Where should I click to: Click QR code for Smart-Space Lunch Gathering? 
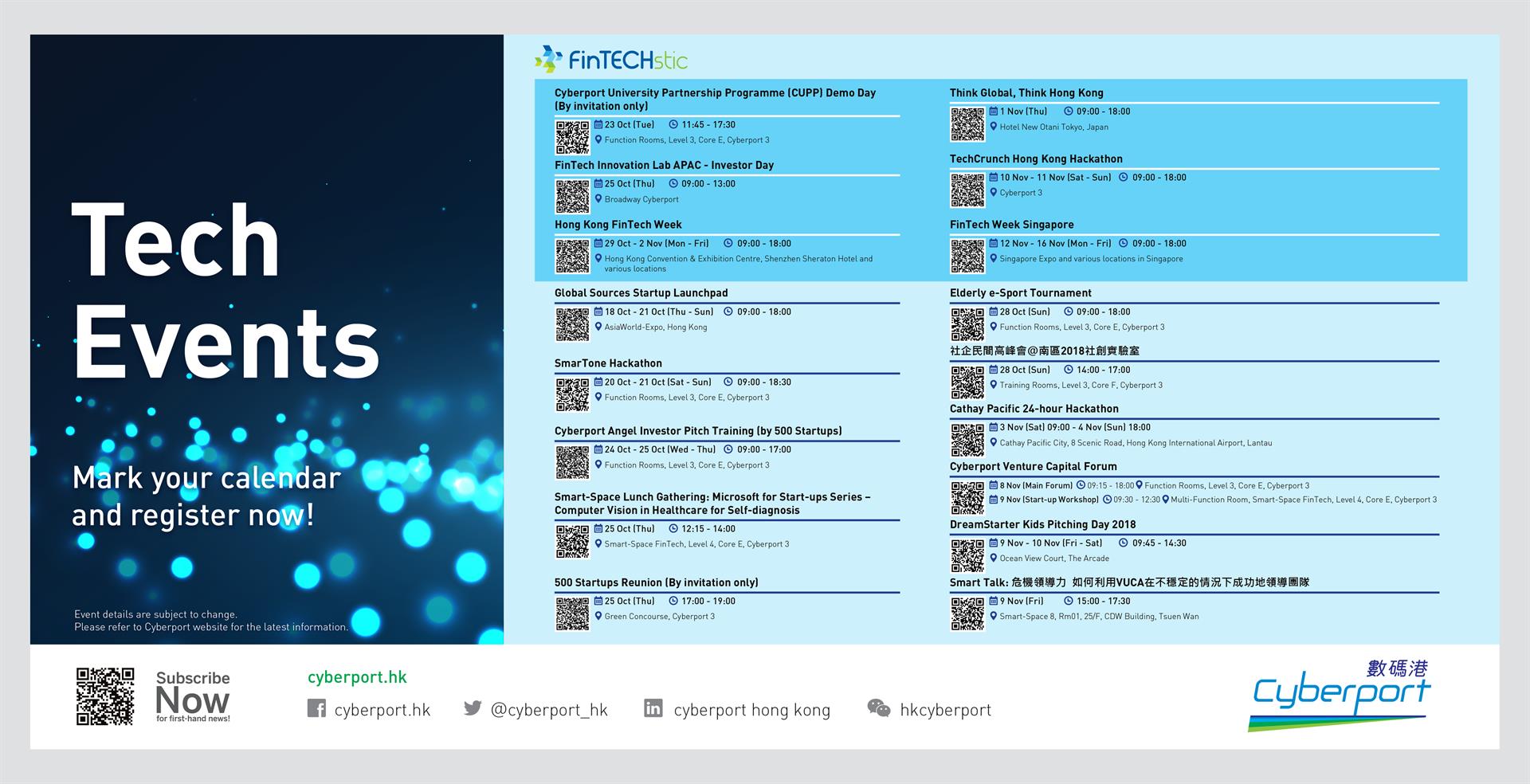(x=572, y=542)
